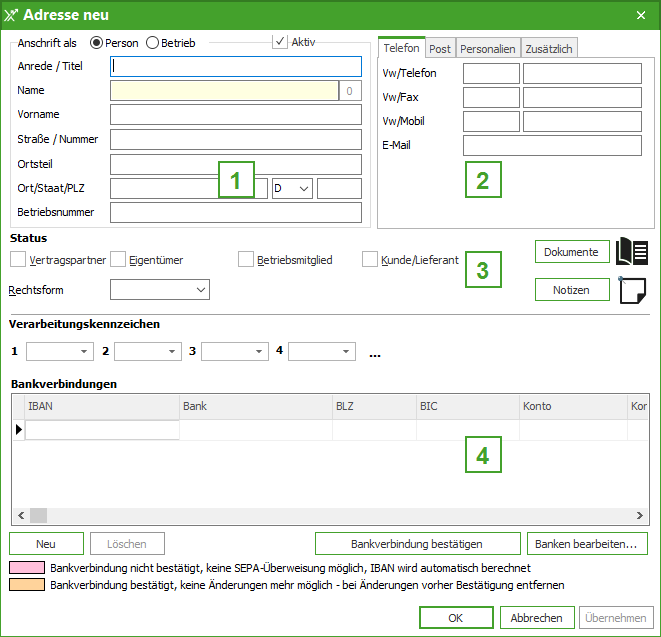661x637 pixels.
Task: Click into the E-Mail input field
Action: point(551,146)
